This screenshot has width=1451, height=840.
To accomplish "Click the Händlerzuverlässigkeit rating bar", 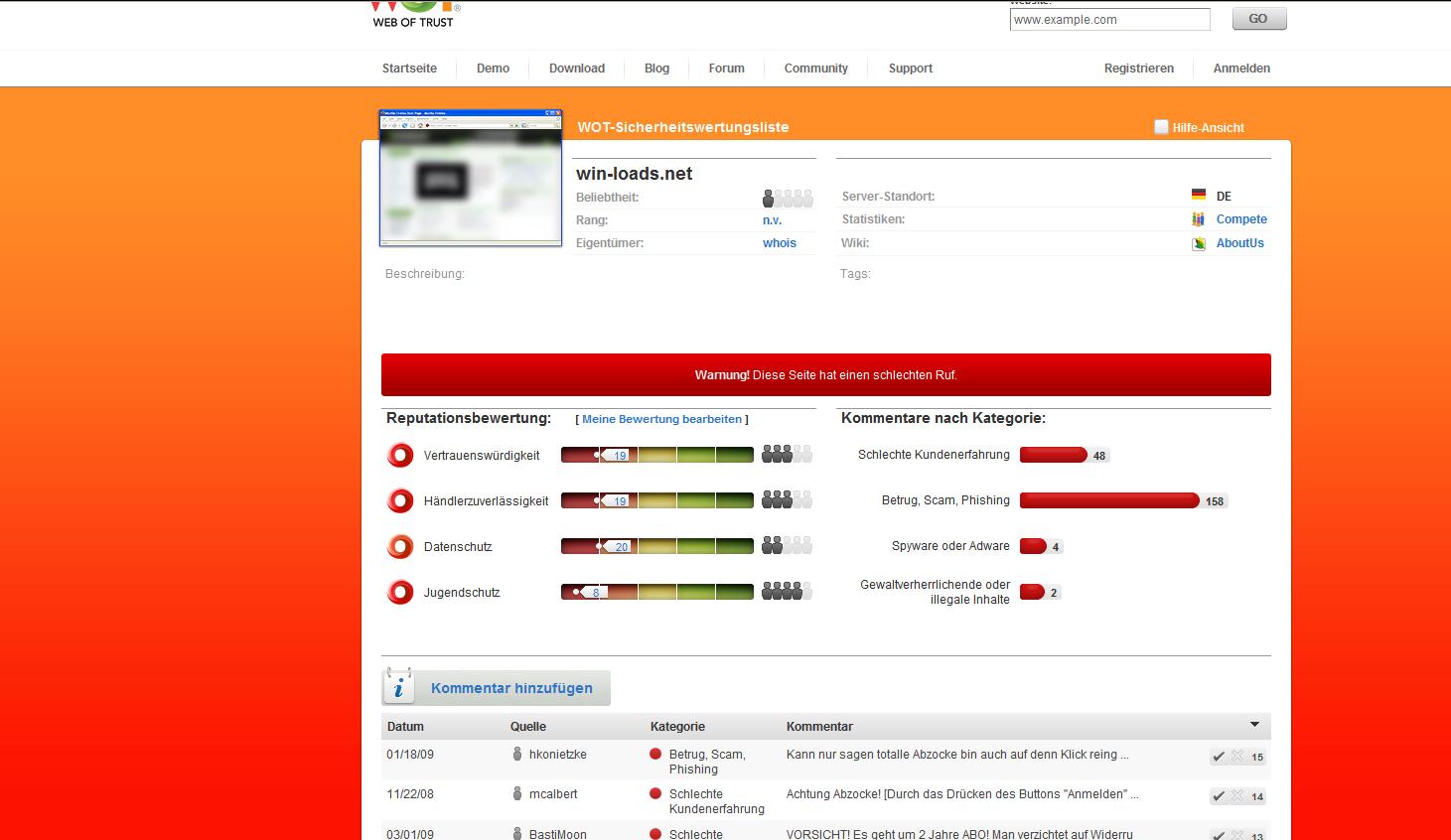I will click(656, 500).
